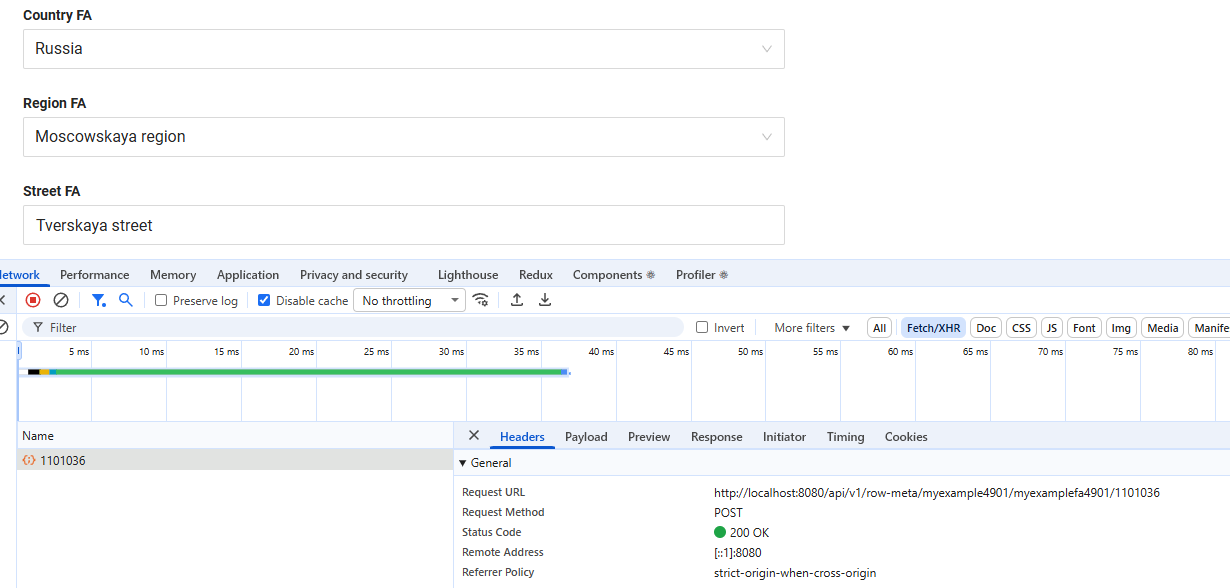Viewport: 1230px width, 588px height.
Task: Open network search magnifier
Action: point(126,300)
